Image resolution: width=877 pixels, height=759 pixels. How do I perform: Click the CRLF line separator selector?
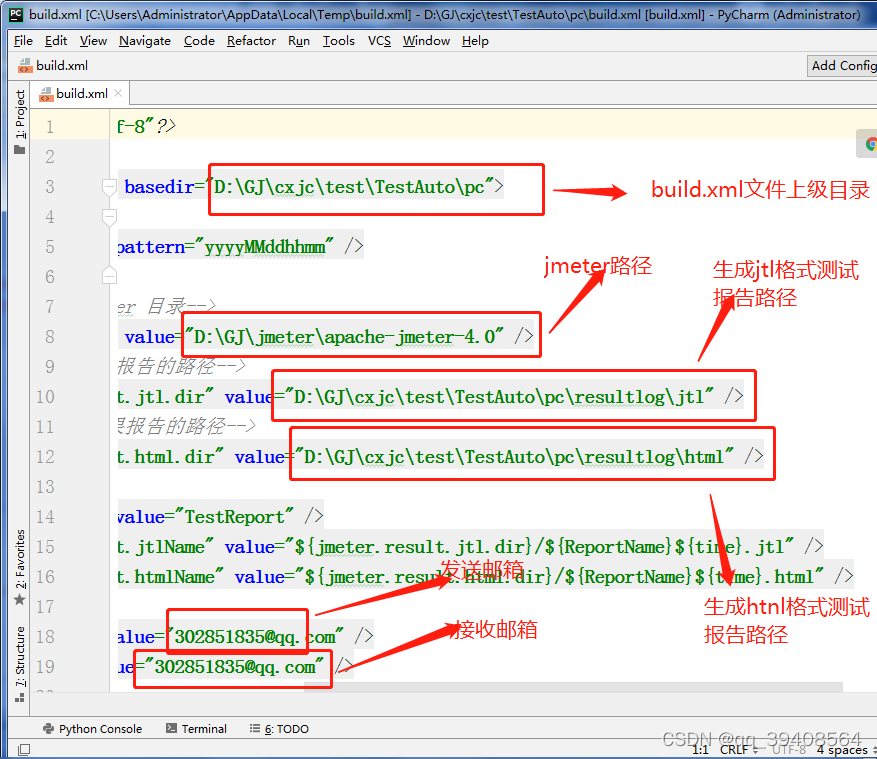coord(738,749)
